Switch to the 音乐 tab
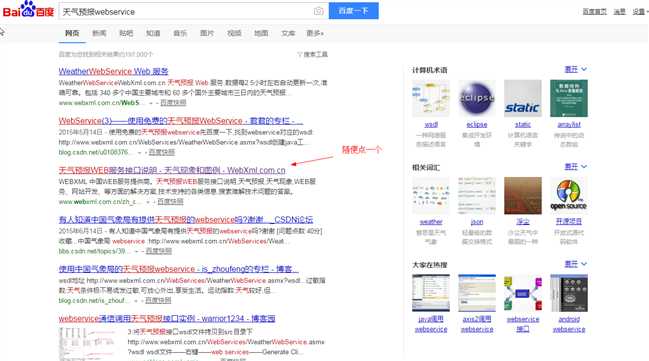 [180, 33]
